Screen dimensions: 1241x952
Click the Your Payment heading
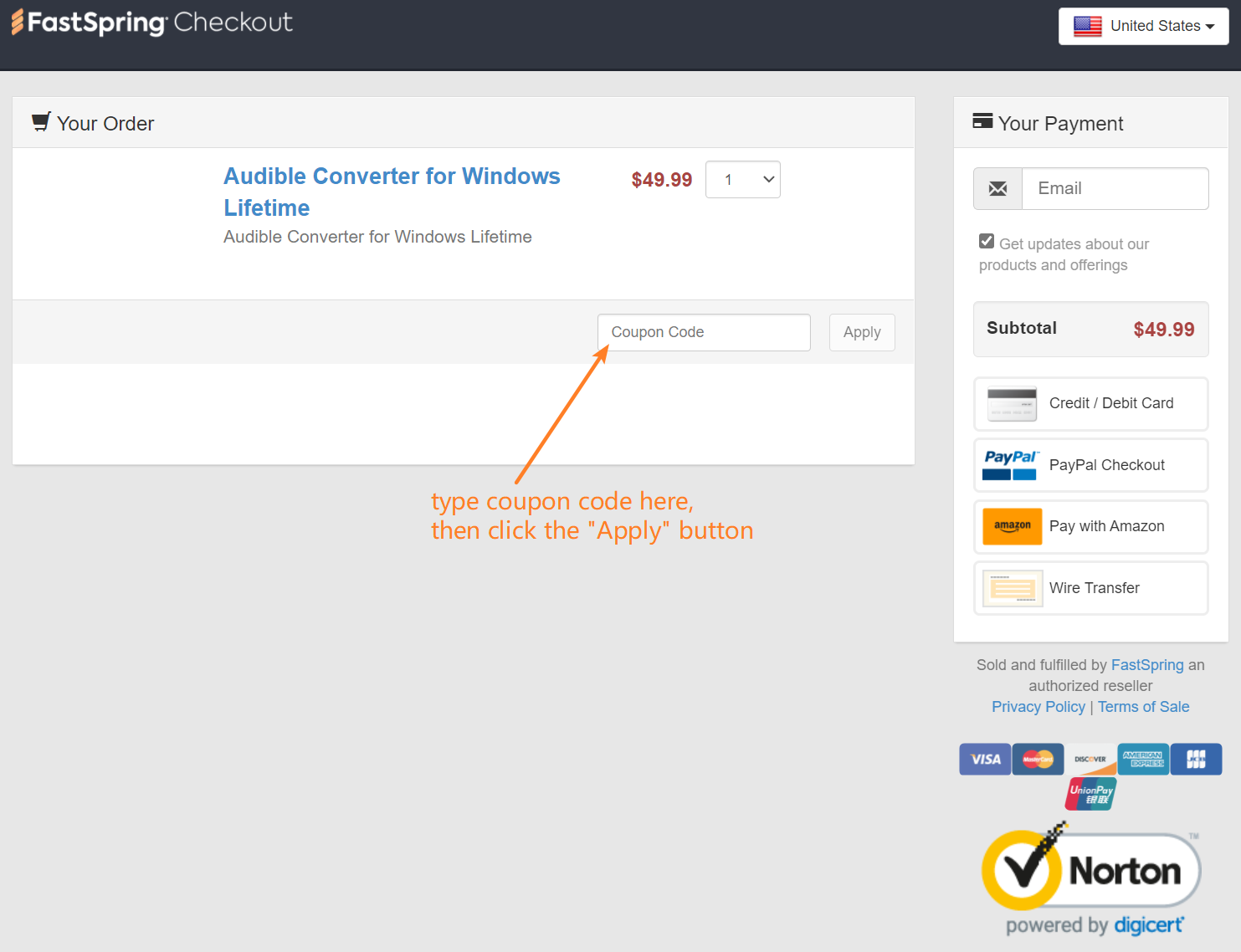[1060, 124]
